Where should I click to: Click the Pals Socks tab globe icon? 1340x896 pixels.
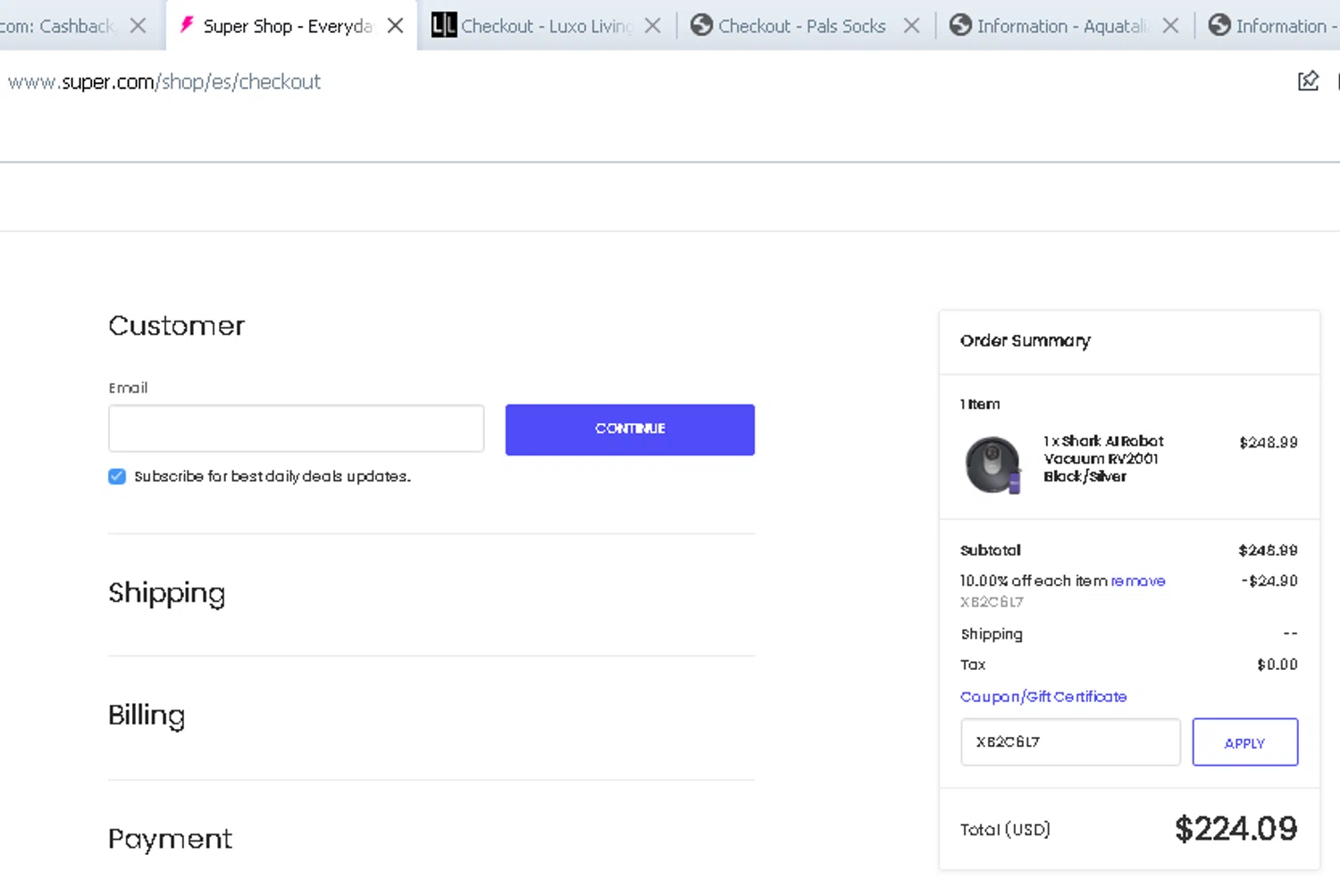pos(702,25)
